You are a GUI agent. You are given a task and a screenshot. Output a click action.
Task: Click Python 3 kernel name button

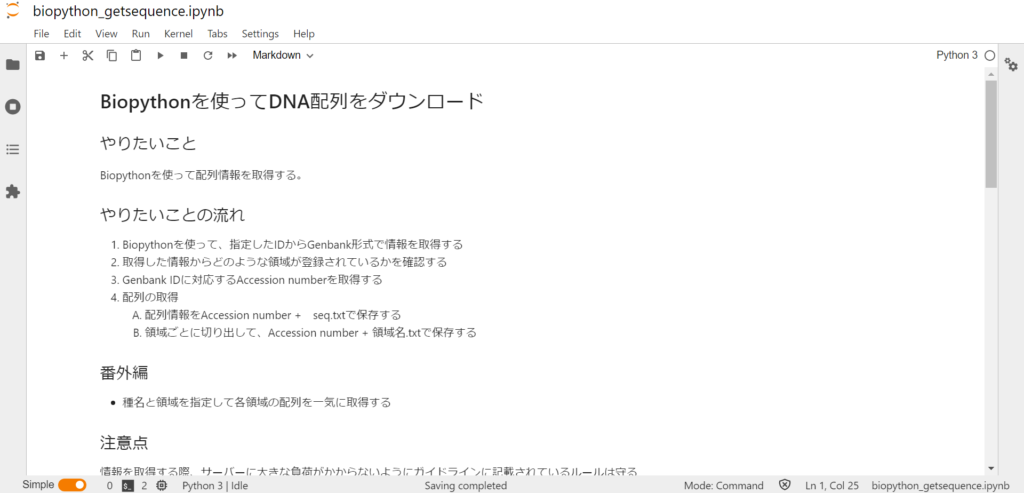(956, 56)
